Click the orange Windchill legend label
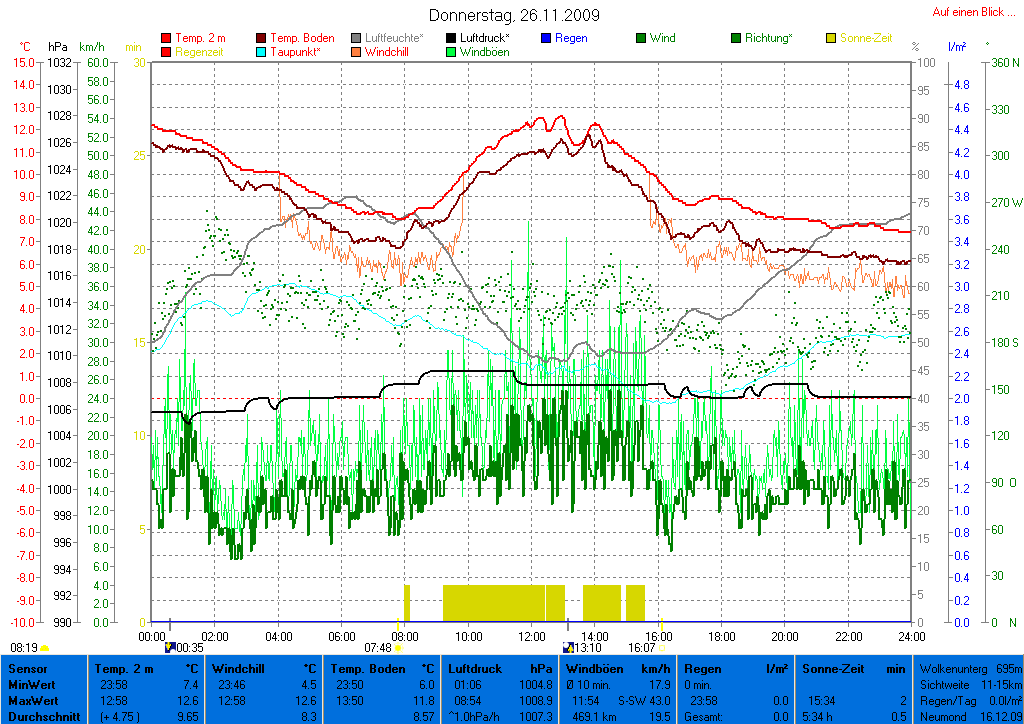Image resolution: width=1024 pixels, height=724 pixels. click(385, 52)
